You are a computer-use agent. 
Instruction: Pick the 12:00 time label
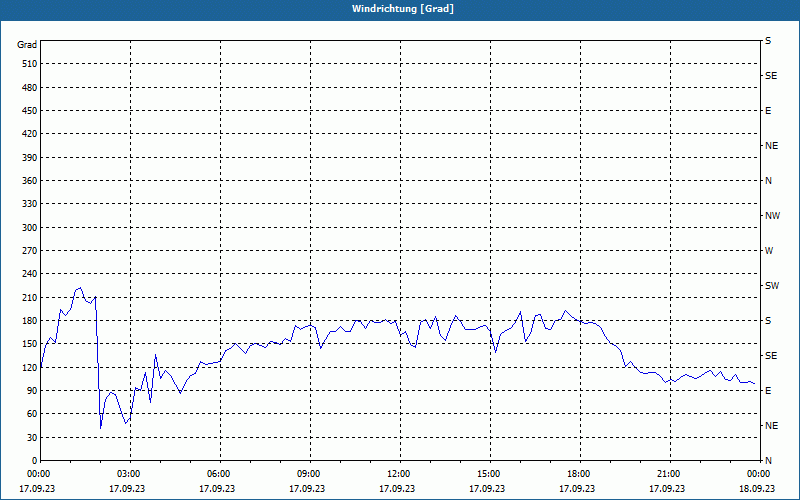tap(397, 474)
